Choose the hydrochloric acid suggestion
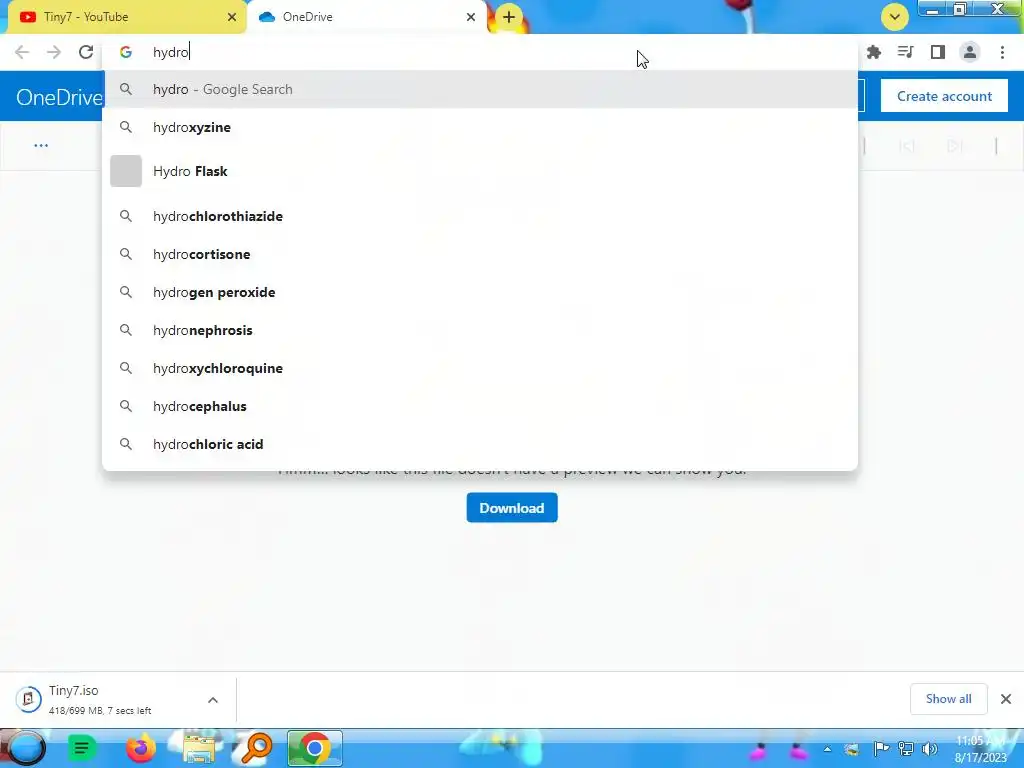 [480, 444]
